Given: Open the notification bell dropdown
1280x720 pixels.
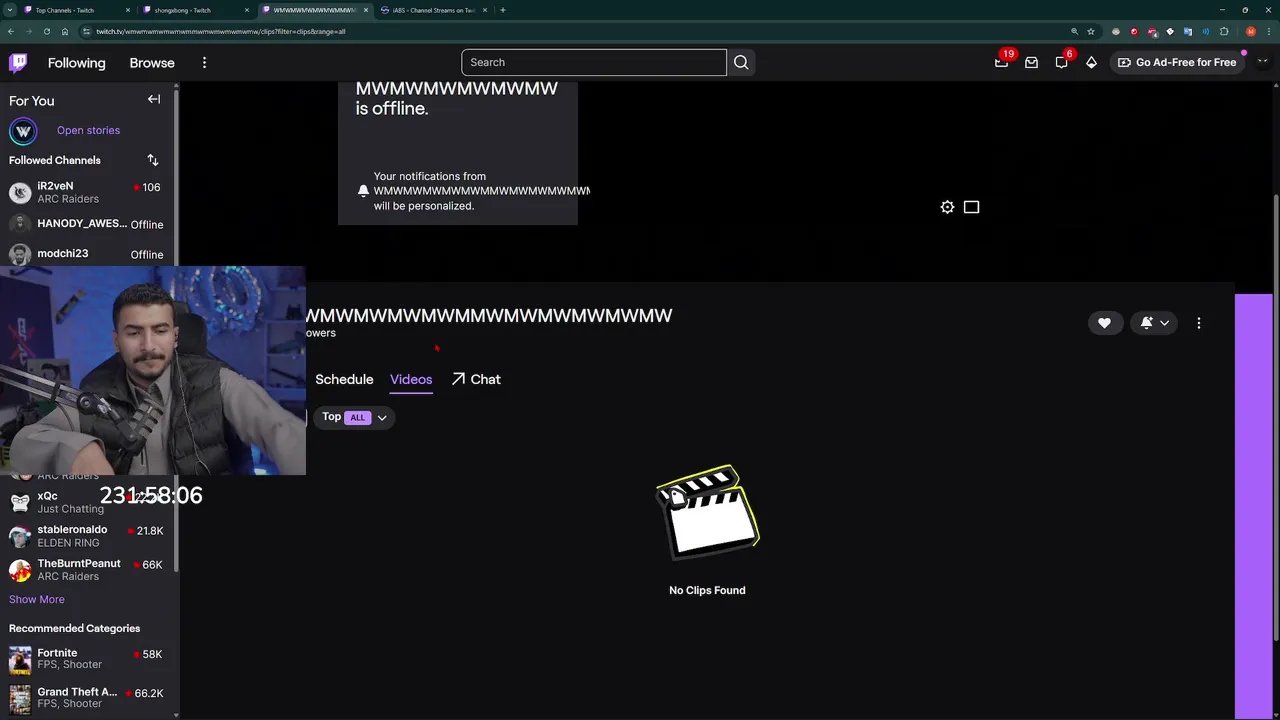Looking at the screenshot, I should click(x=1154, y=323).
